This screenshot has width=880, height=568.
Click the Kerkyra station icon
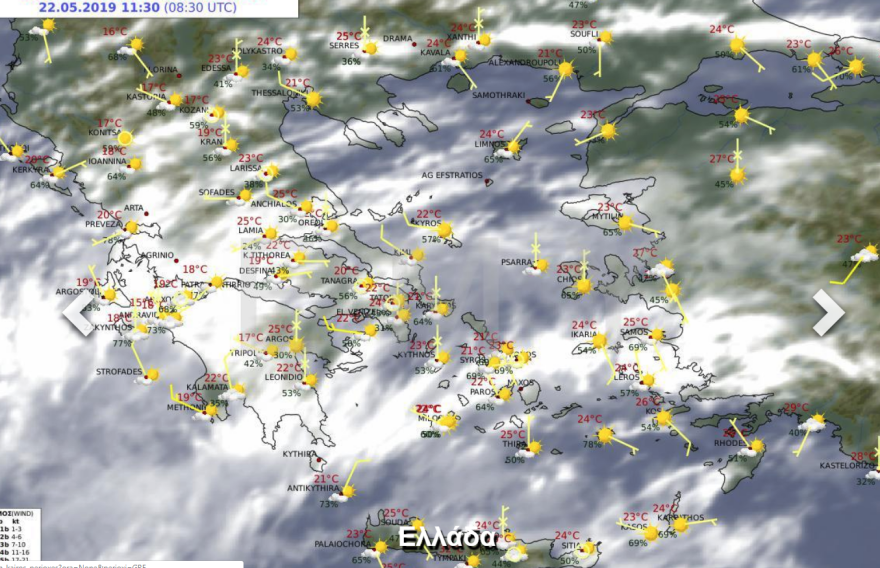pos(58,173)
